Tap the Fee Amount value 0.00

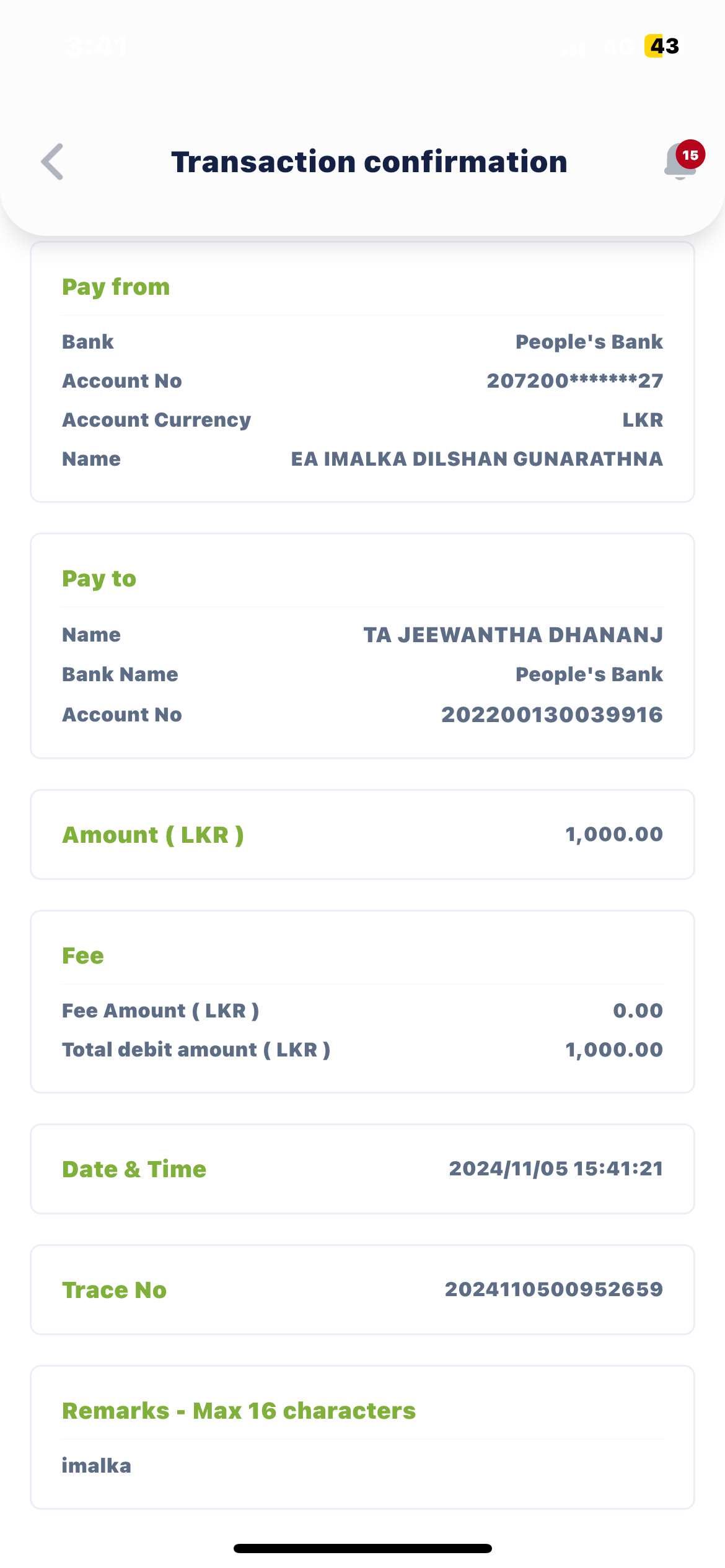pos(638,1011)
